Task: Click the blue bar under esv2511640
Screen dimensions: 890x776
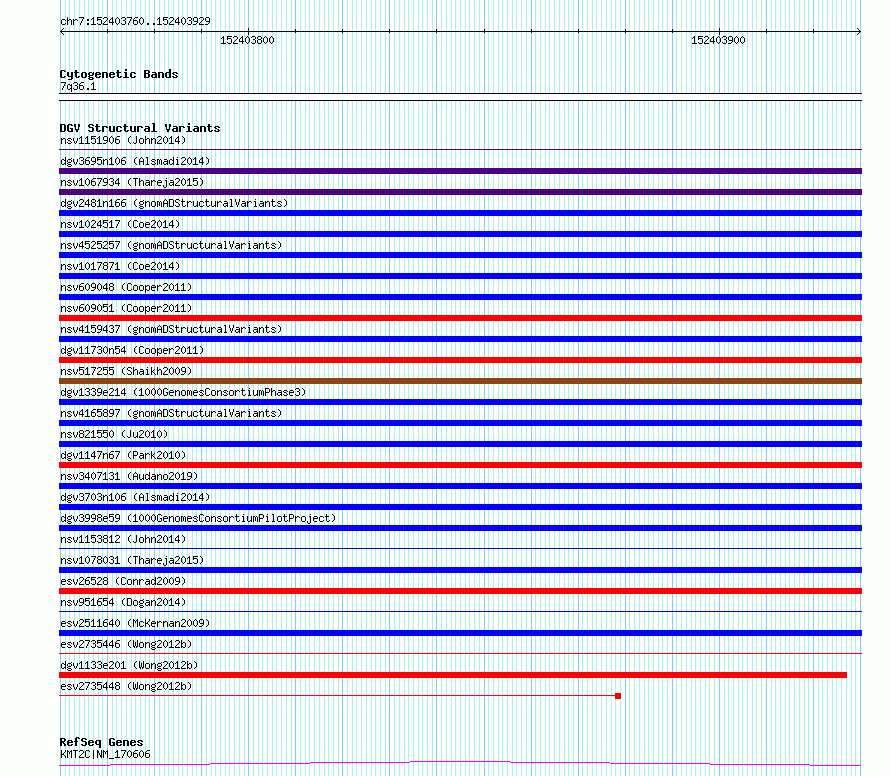Action: (x=460, y=633)
